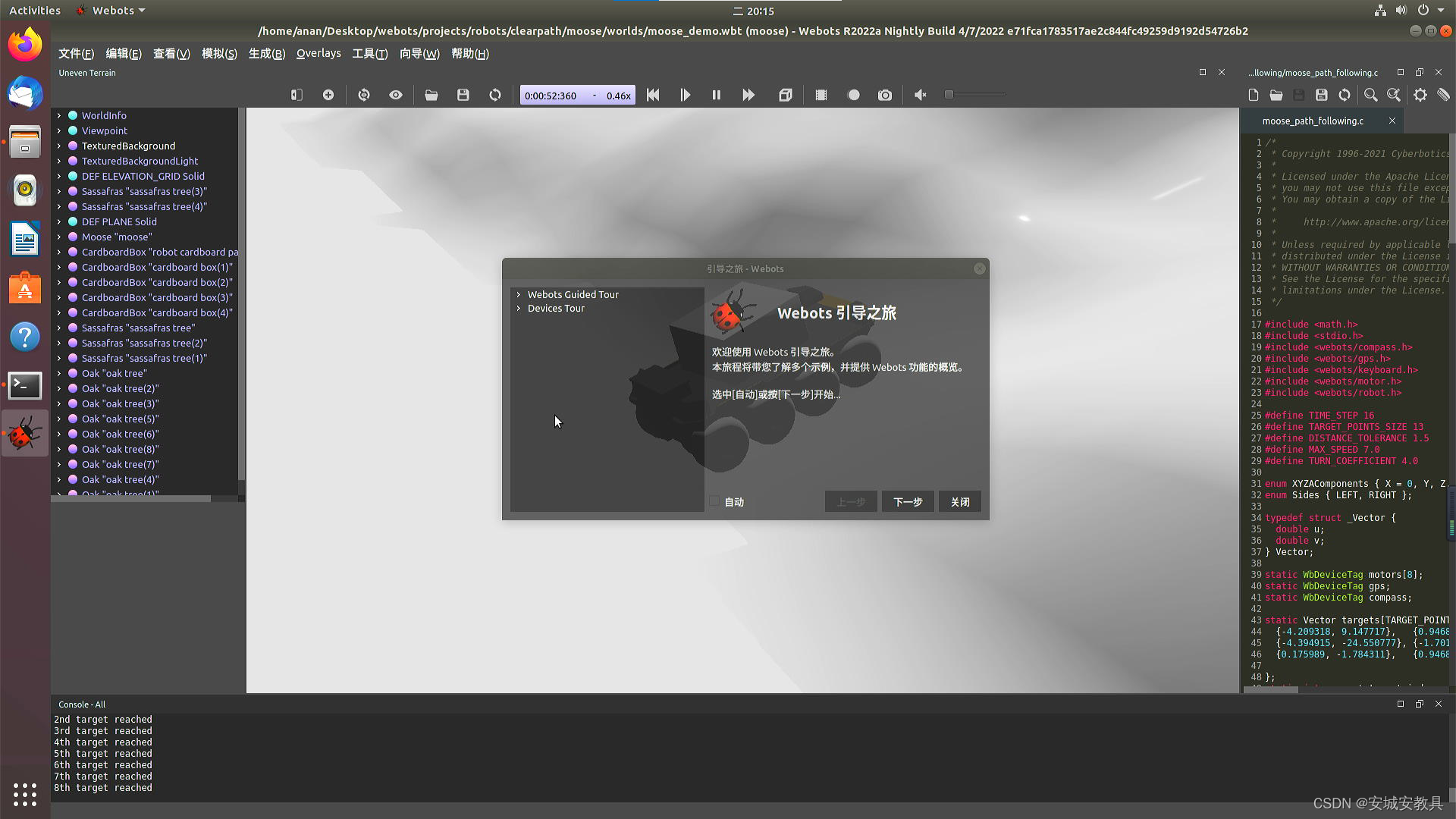The image size is (1456, 819).
Task: Open the Overlays menu
Action: pos(318,53)
